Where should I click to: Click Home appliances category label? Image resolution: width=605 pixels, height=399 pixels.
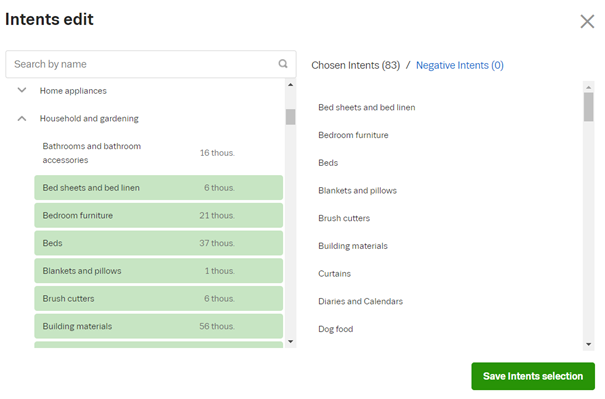tap(73, 91)
